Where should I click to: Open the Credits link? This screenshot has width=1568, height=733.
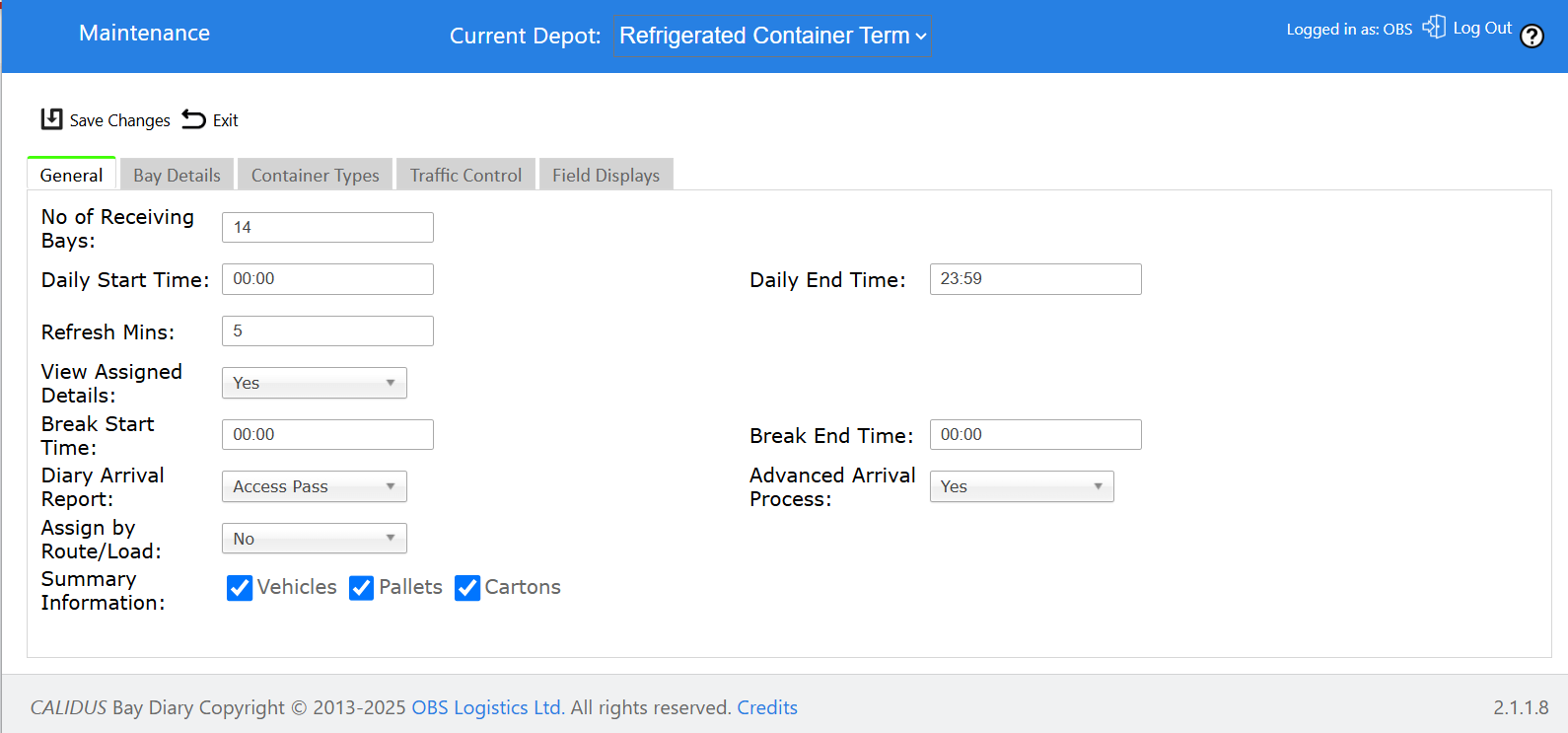pos(767,707)
